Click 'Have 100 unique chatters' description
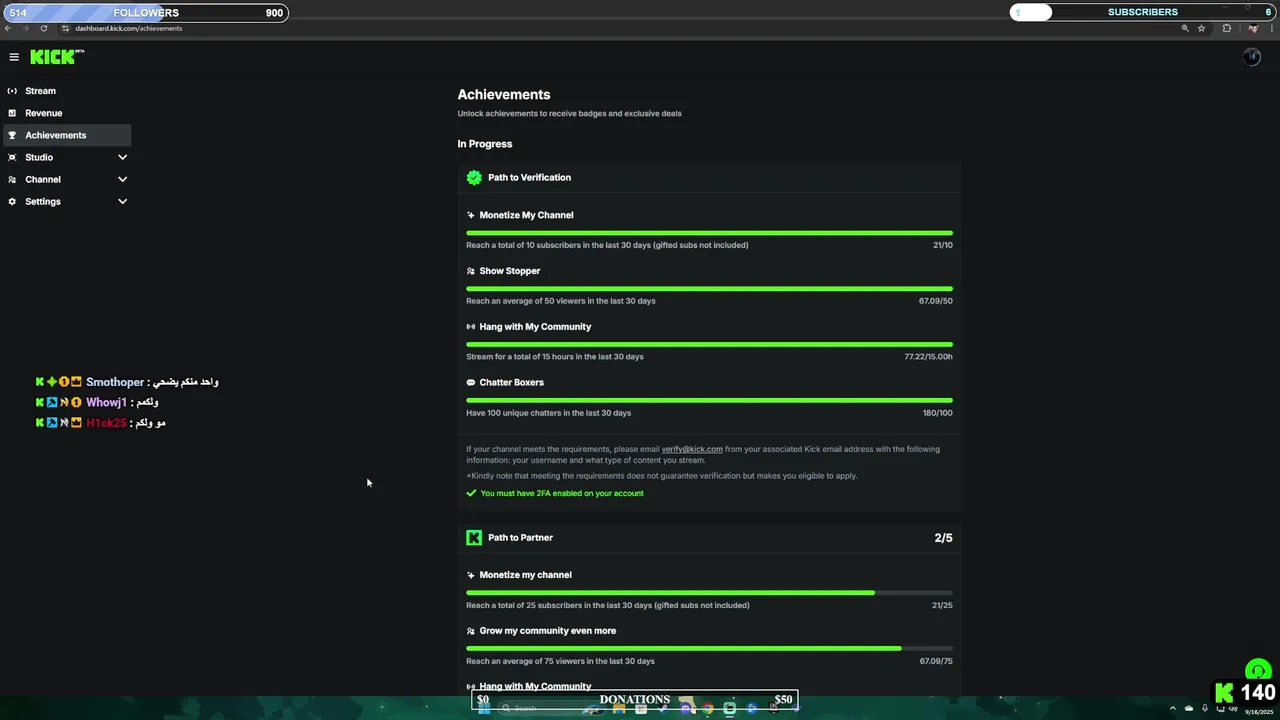Screen dimensions: 1280x720 pyautogui.click(x=548, y=413)
